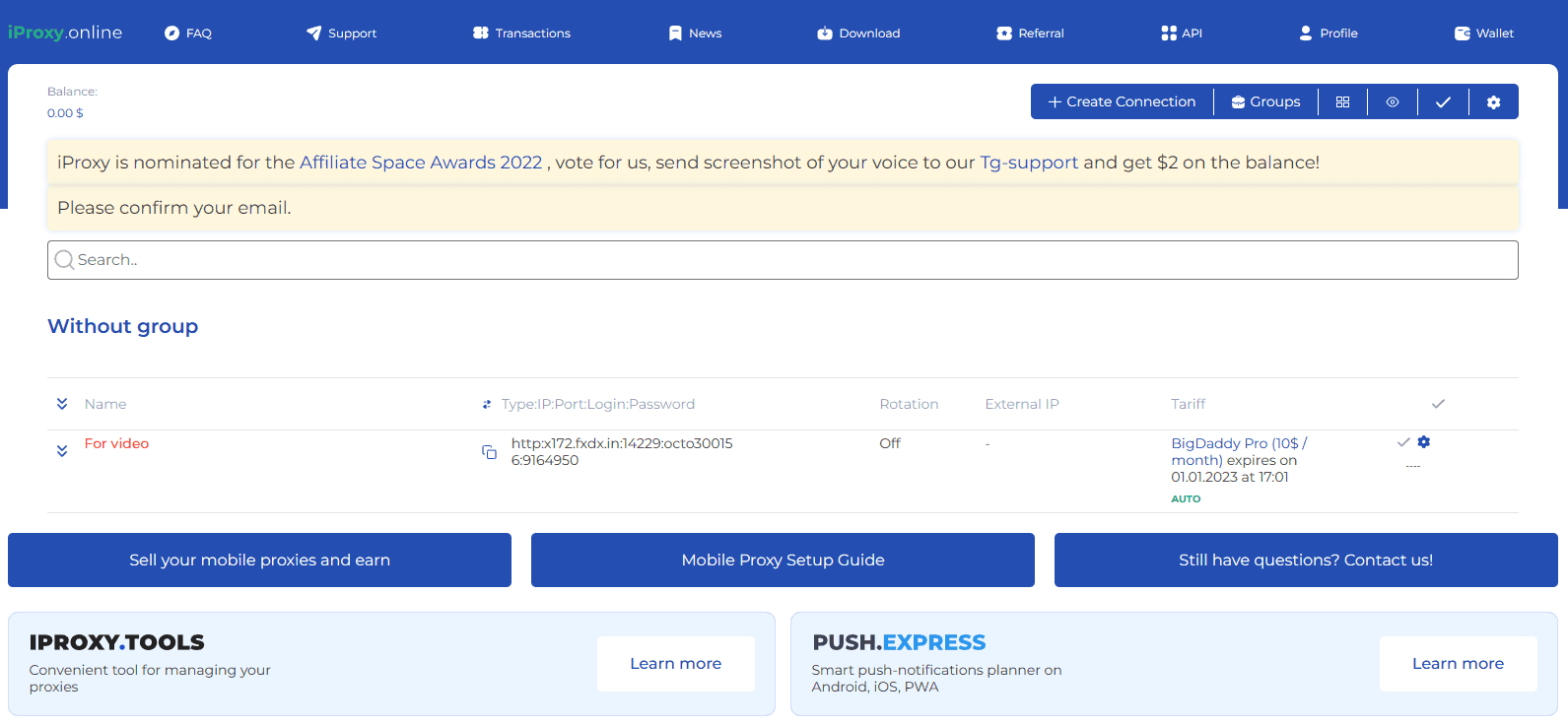The image size is (1568, 726).
Task: Expand all rows via header chevron
Action: coord(62,404)
